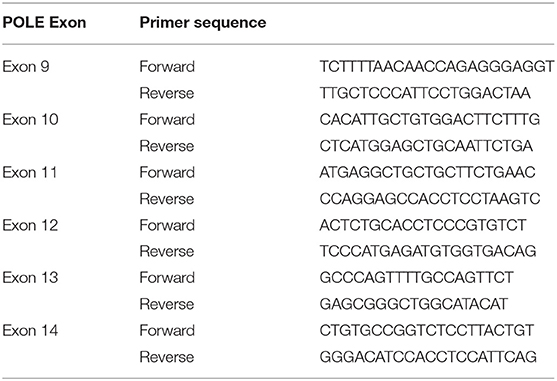This screenshot has height=381, width=557.
Task: Click the Exon 9 reverse sequence TTGCTCCCATTCCTGGACTAA
Action: tap(425, 93)
